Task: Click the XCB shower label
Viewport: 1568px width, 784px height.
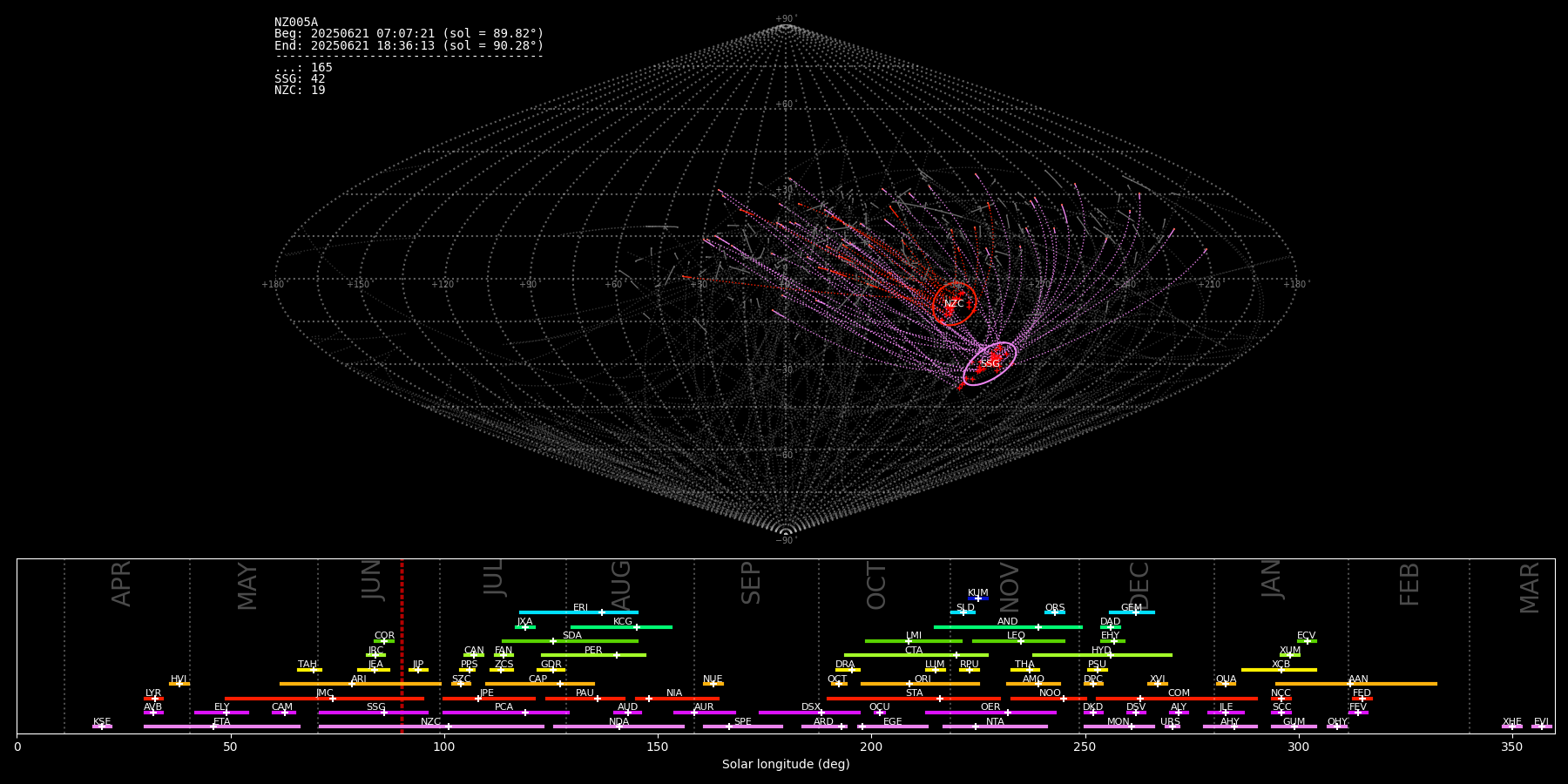Action: point(1281,665)
